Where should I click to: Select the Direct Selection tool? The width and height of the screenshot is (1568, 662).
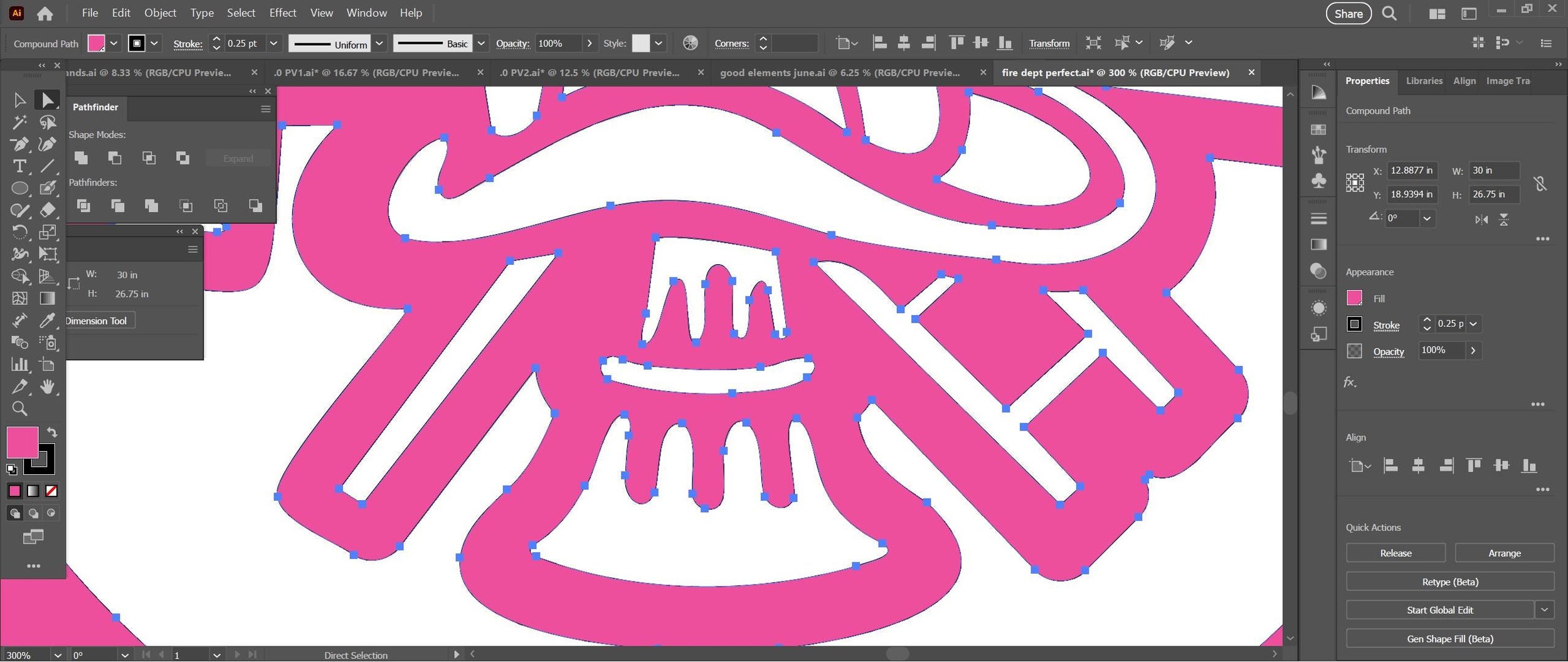pyautogui.click(x=47, y=100)
